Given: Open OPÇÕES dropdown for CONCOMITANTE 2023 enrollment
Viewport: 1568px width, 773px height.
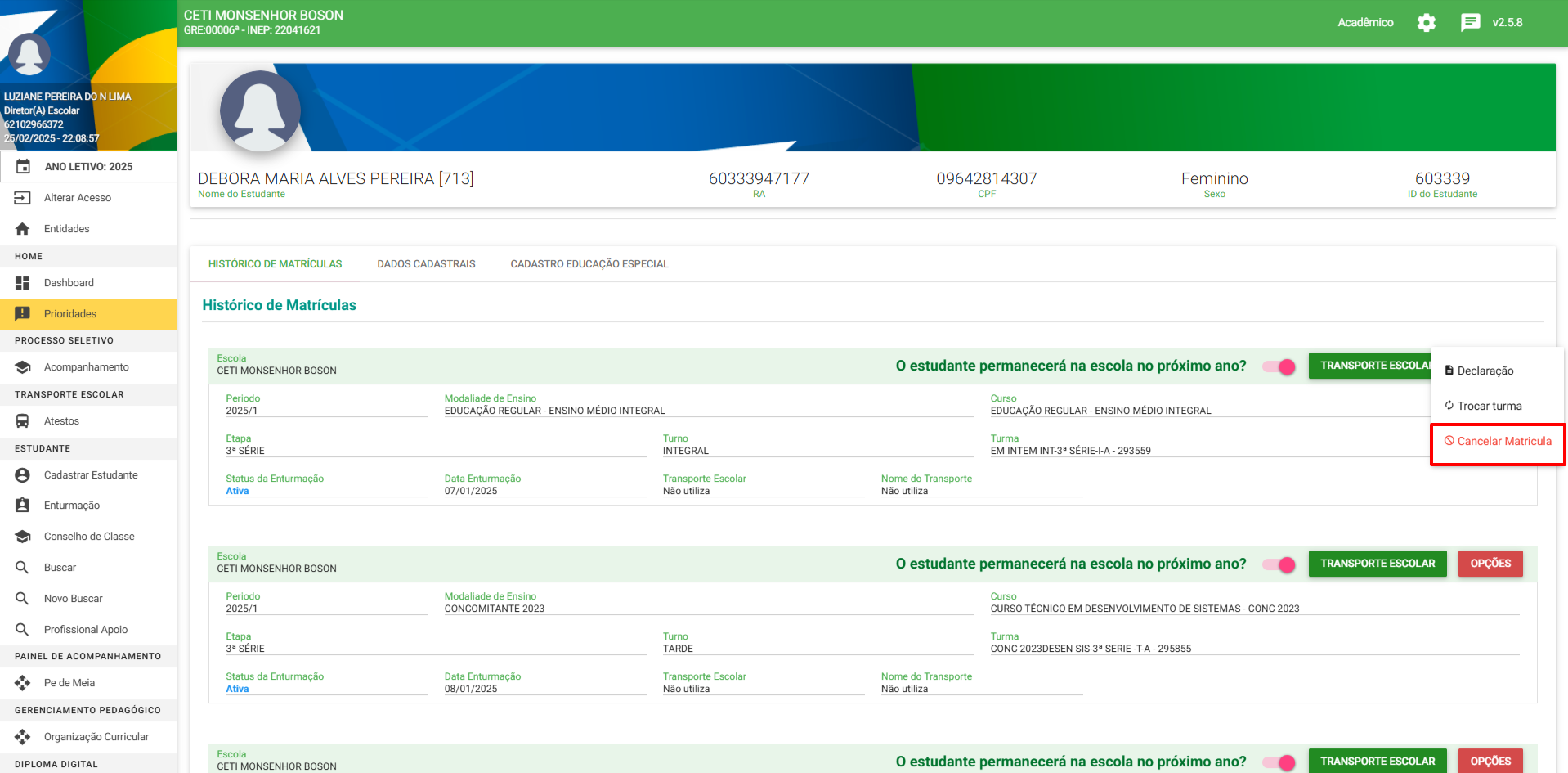Looking at the screenshot, I should click(1490, 564).
